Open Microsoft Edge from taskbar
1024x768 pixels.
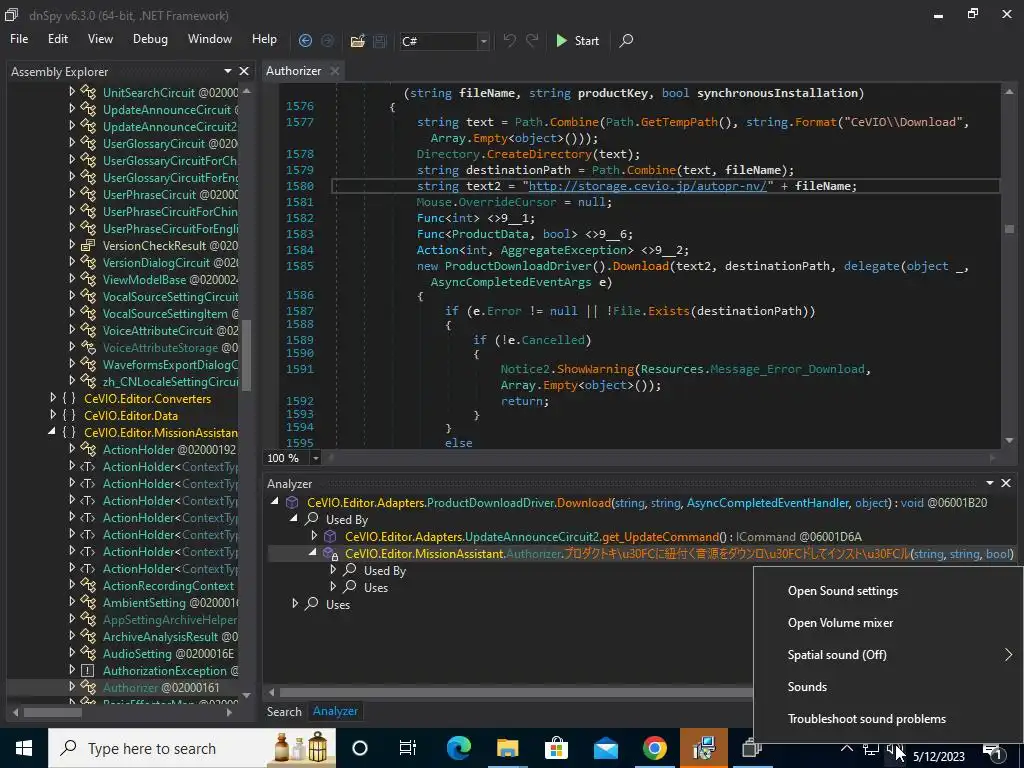[458, 748]
